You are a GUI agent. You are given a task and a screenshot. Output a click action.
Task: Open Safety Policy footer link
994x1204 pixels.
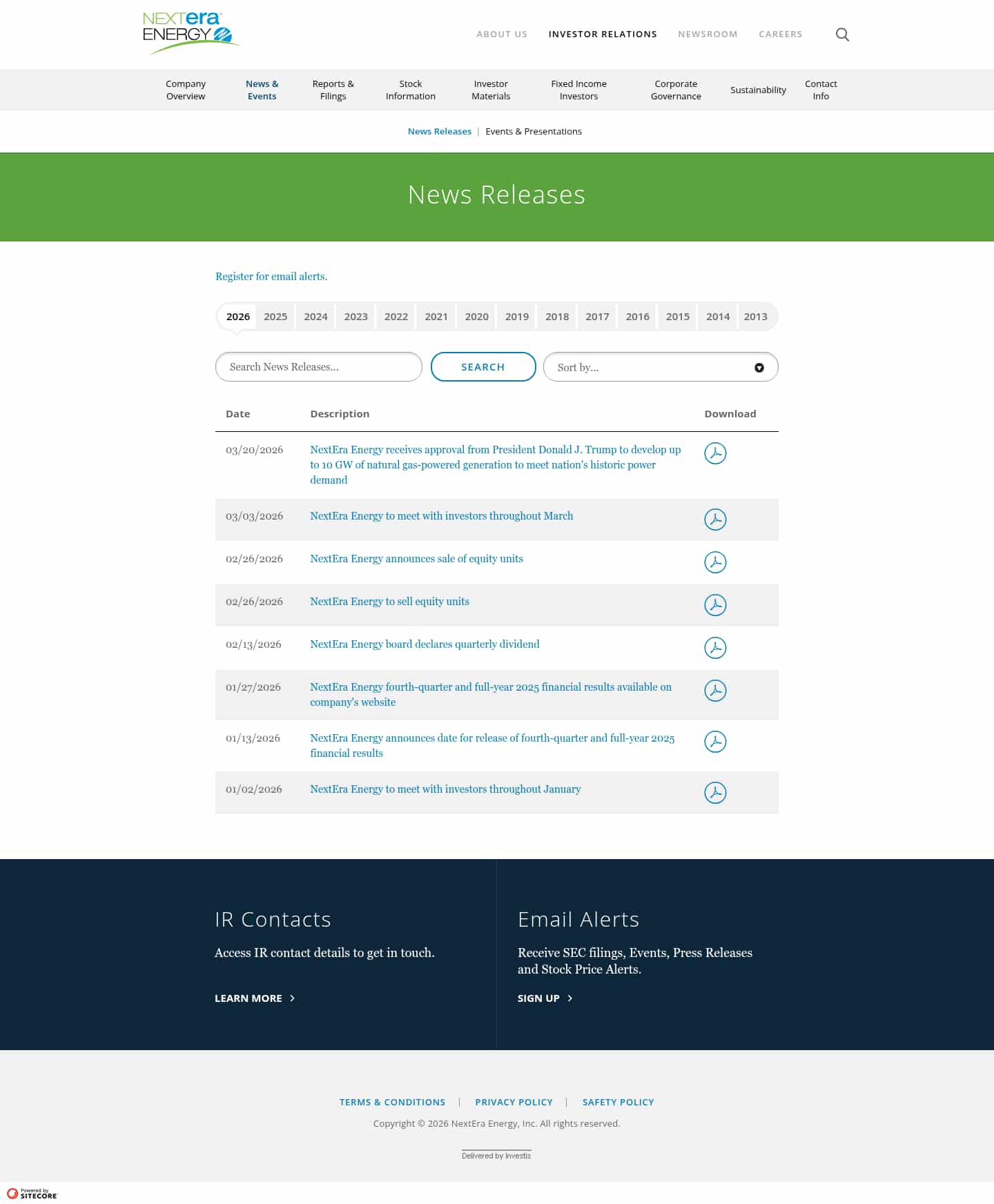(x=618, y=1103)
